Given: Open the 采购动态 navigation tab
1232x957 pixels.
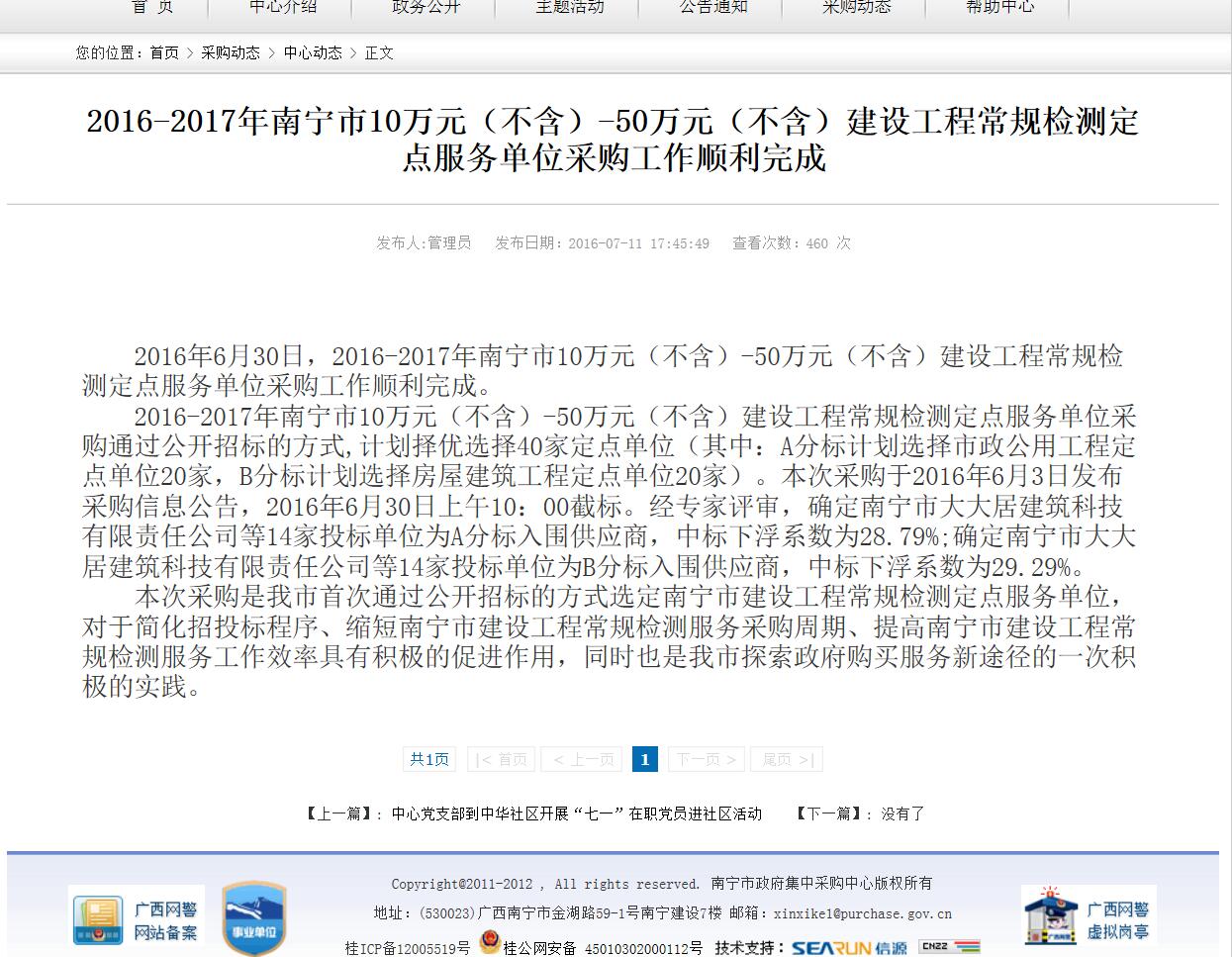Looking at the screenshot, I should (857, 7).
